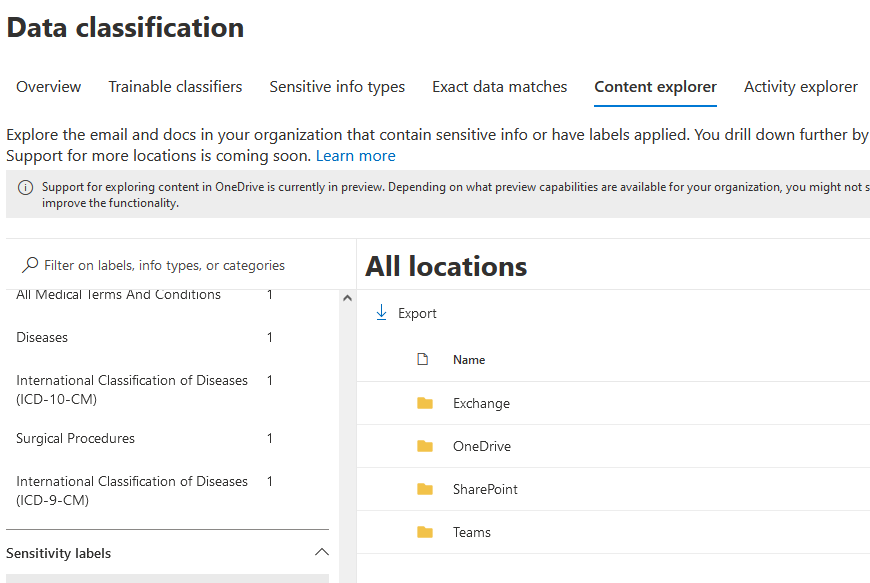This screenshot has width=870, height=583.
Task: Click the OneDrive folder icon
Action: (x=425, y=446)
